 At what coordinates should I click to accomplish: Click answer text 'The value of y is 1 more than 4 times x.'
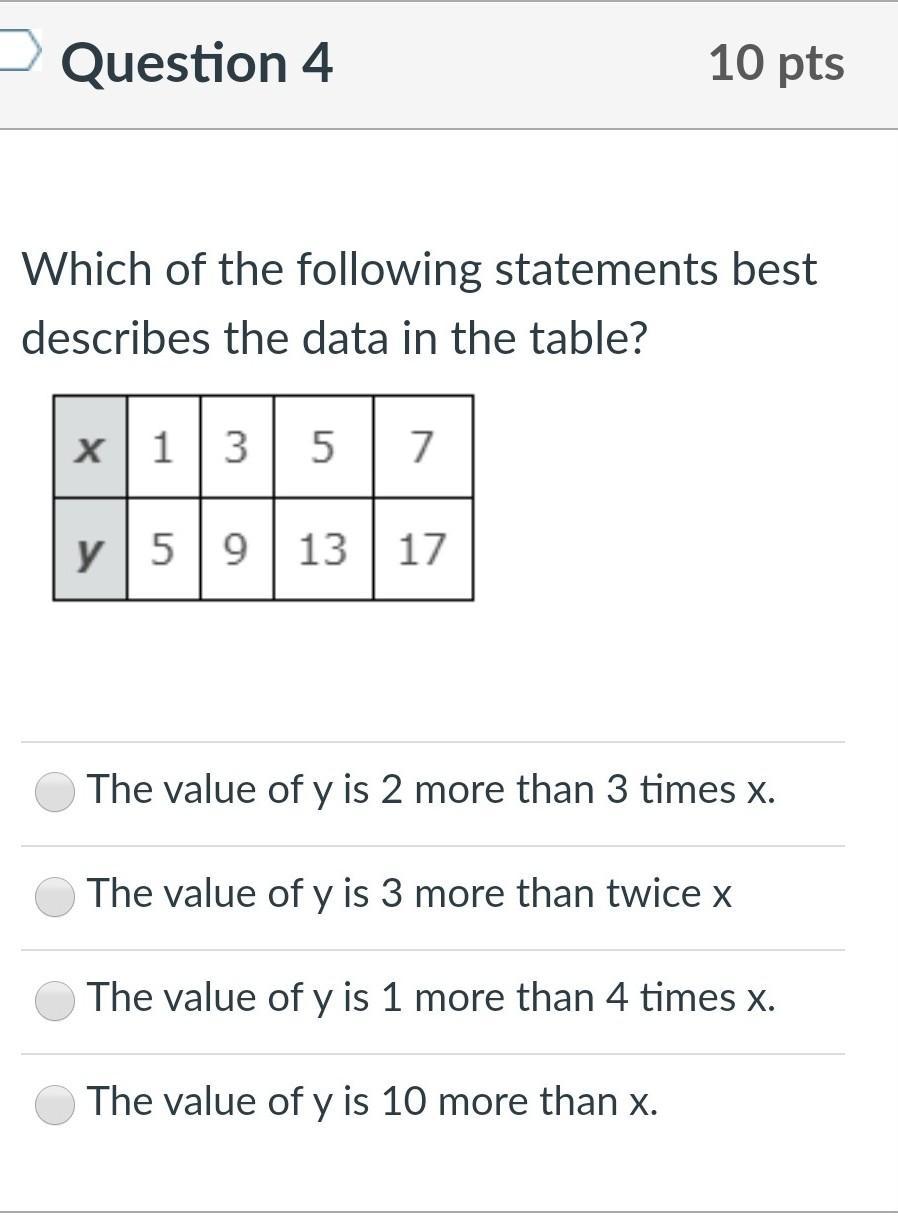[431, 998]
